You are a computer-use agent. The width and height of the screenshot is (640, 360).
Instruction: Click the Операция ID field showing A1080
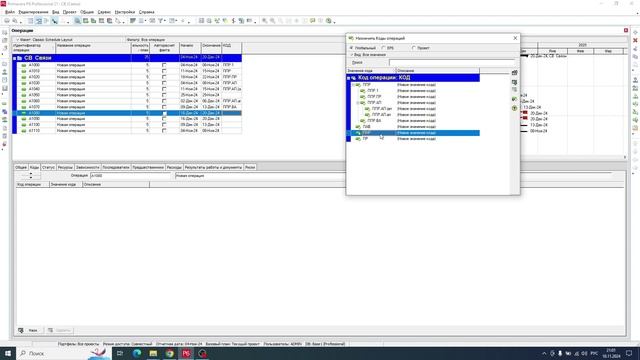[131, 176]
